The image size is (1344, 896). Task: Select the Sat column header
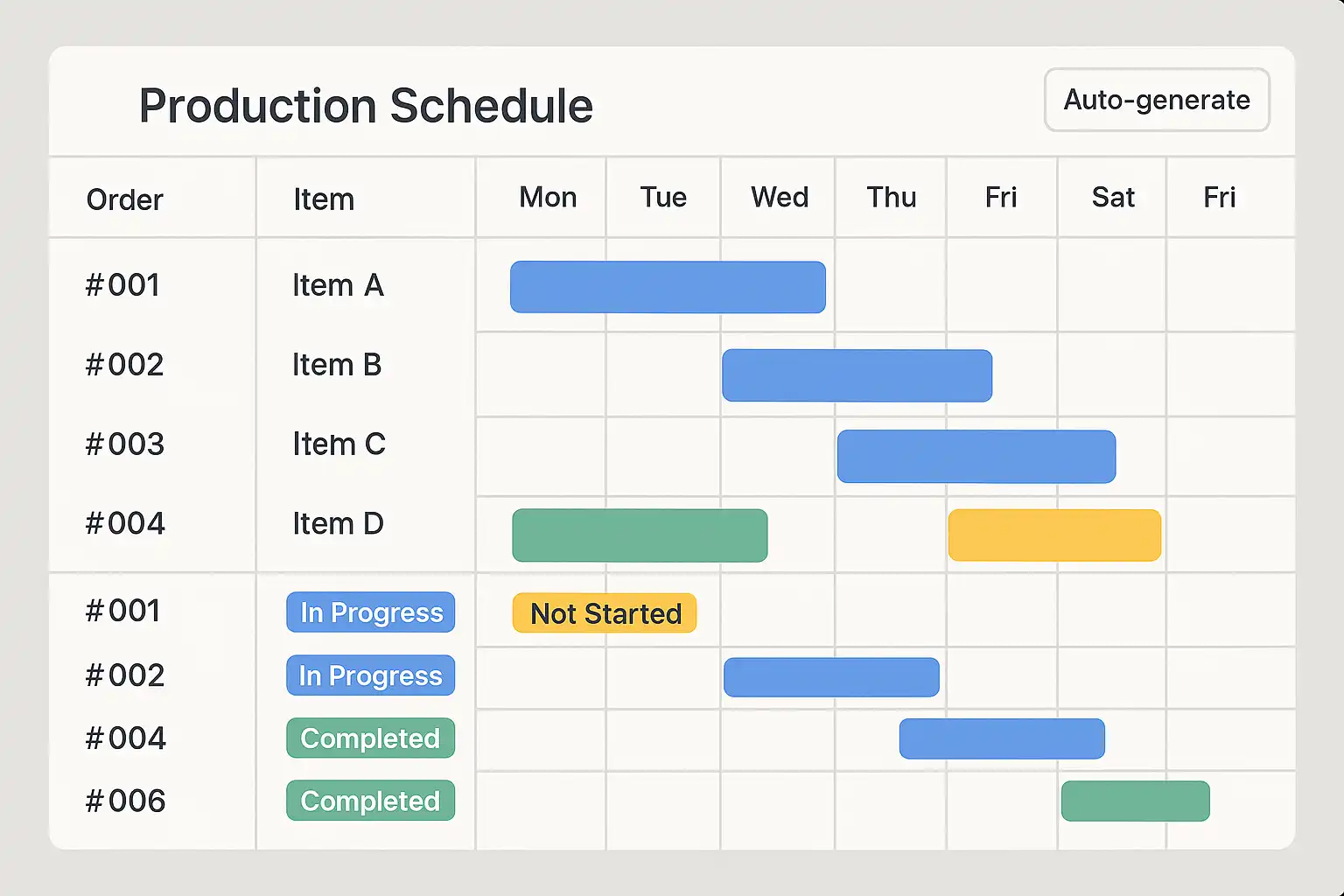[1112, 198]
